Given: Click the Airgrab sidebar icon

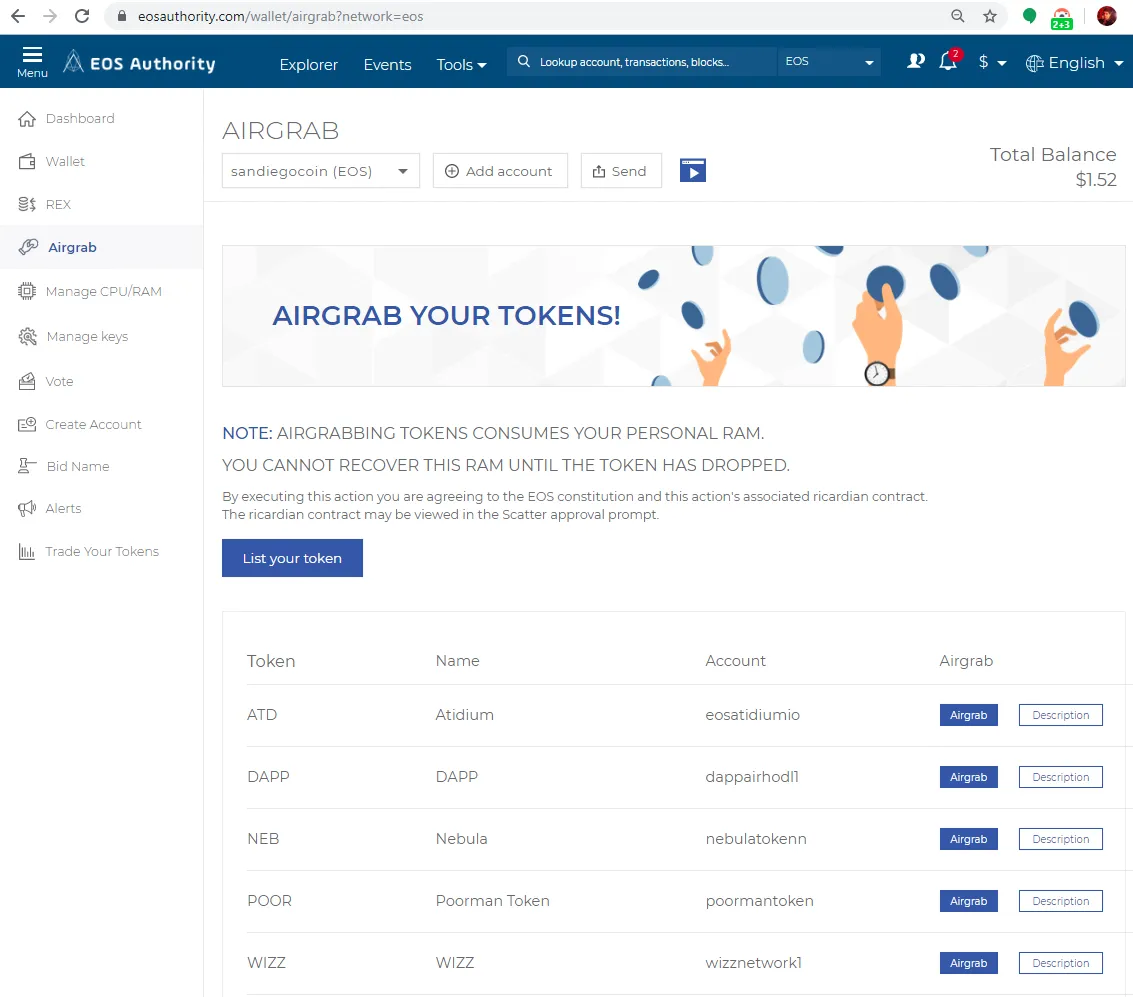Looking at the screenshot, I should point(28,247).
